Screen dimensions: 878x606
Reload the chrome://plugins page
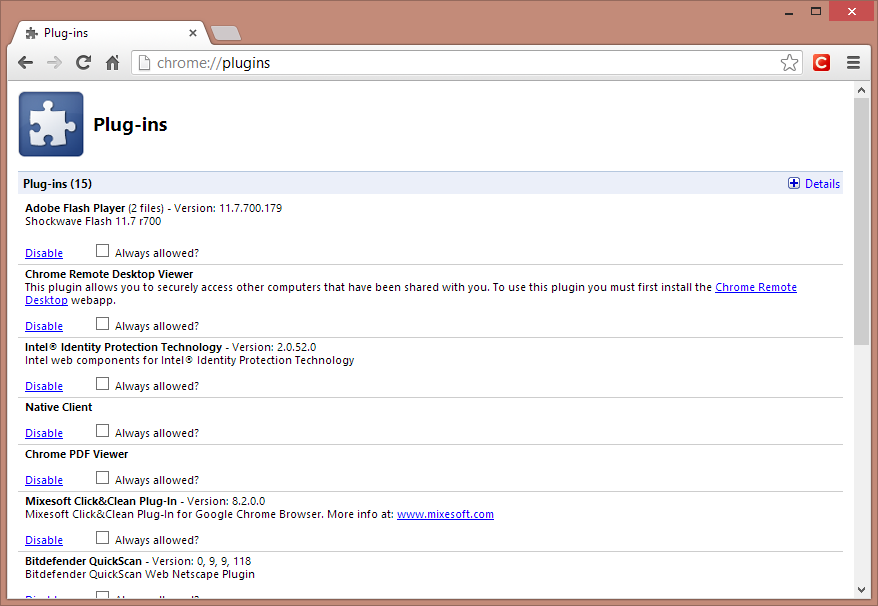[x=83, y=63]
